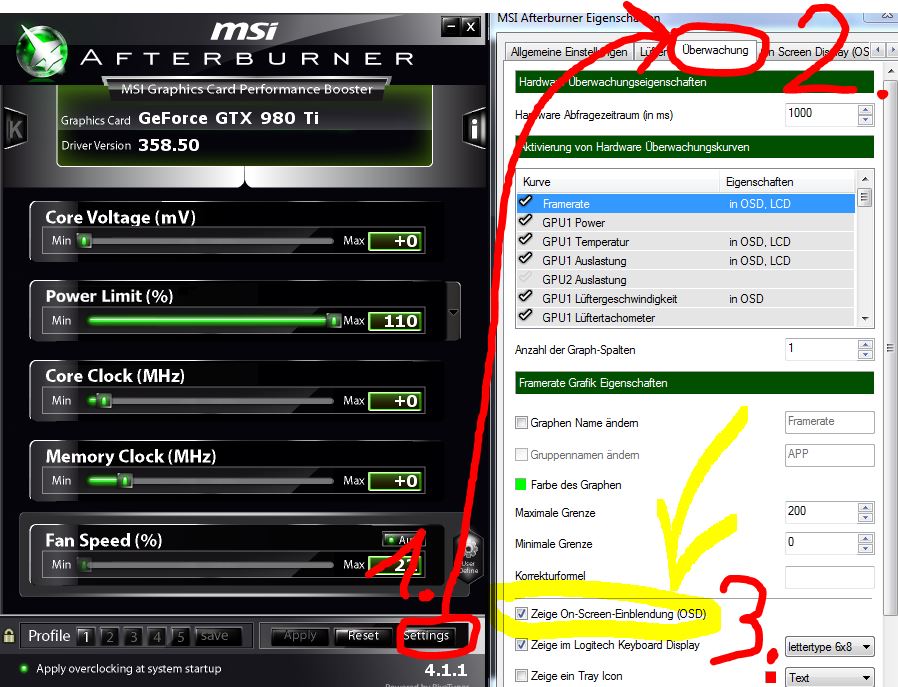Decrease Minimale Grenze spinner down
The image size is (898, 687).
point(865,548)
